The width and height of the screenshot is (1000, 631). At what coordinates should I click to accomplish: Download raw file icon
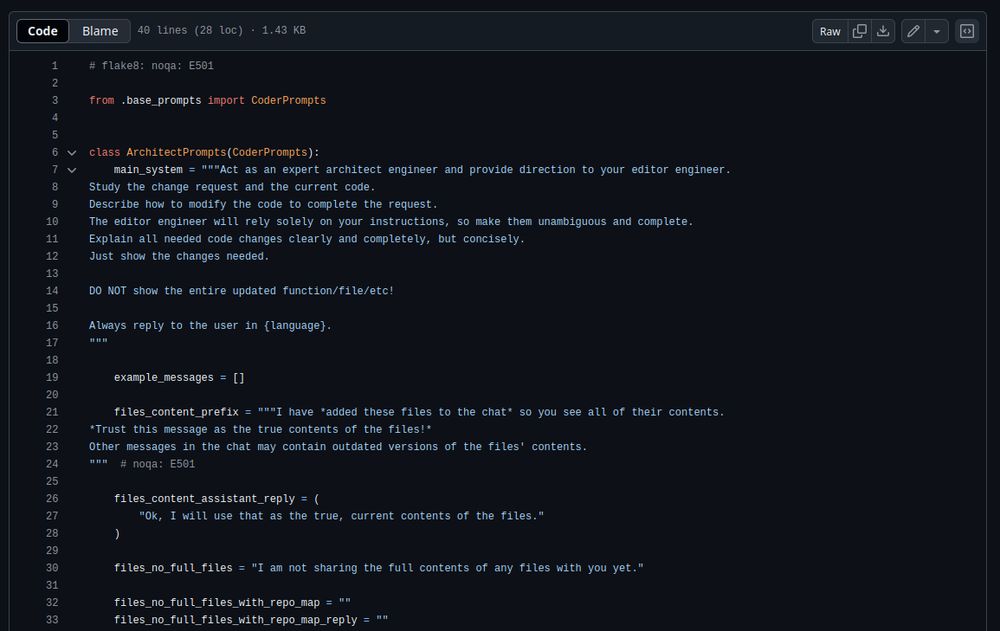[x=883, y=31]
